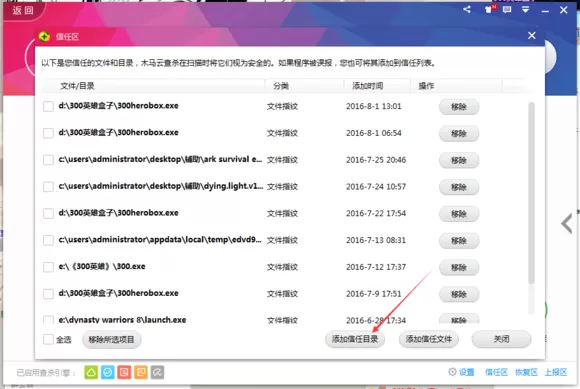Open the 上报区 link
The width and height of the screenshot is (580, 389).
click(x=556, y=372)
